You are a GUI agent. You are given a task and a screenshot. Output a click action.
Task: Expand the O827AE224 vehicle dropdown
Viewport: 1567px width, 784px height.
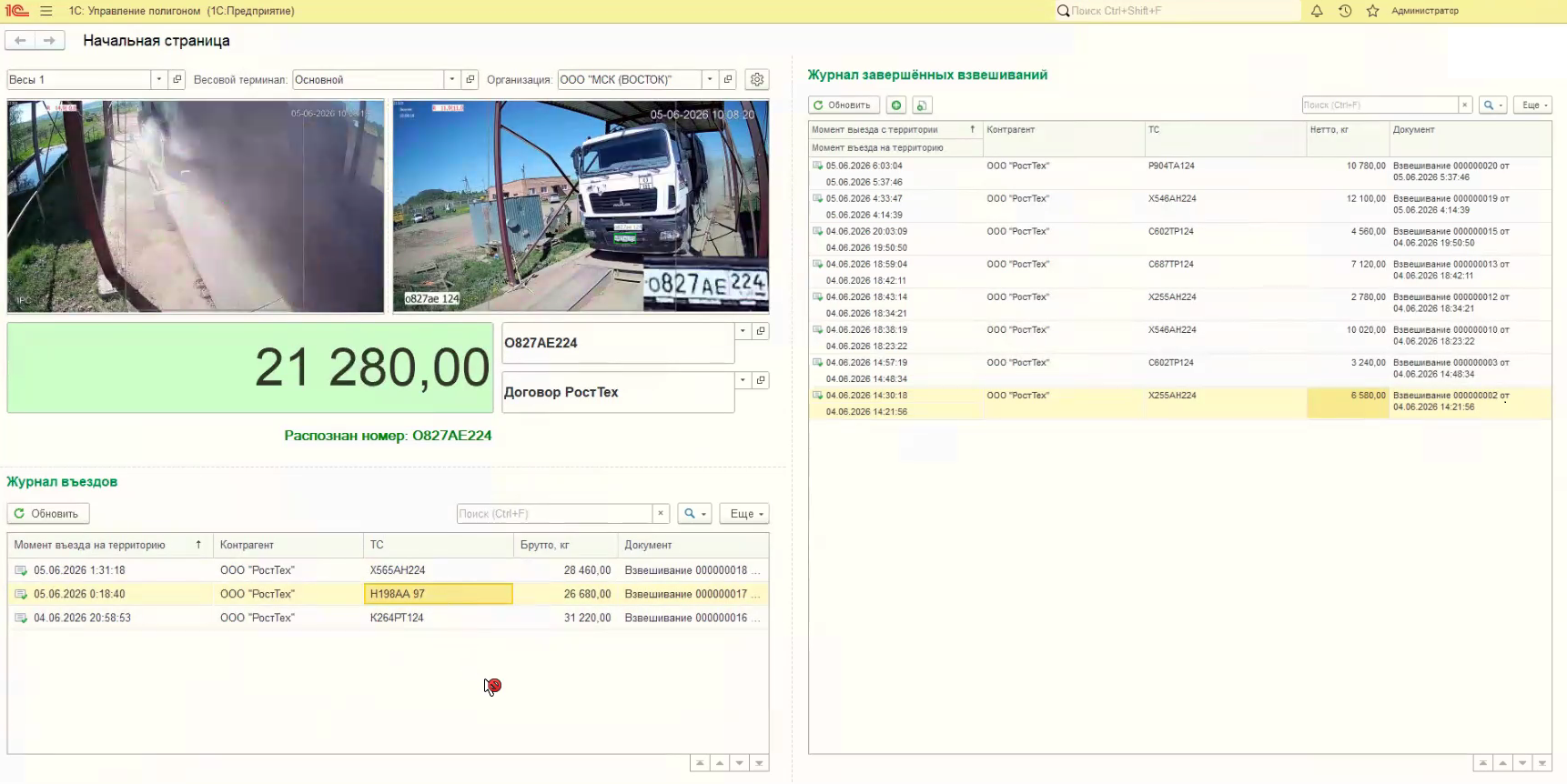743,331
